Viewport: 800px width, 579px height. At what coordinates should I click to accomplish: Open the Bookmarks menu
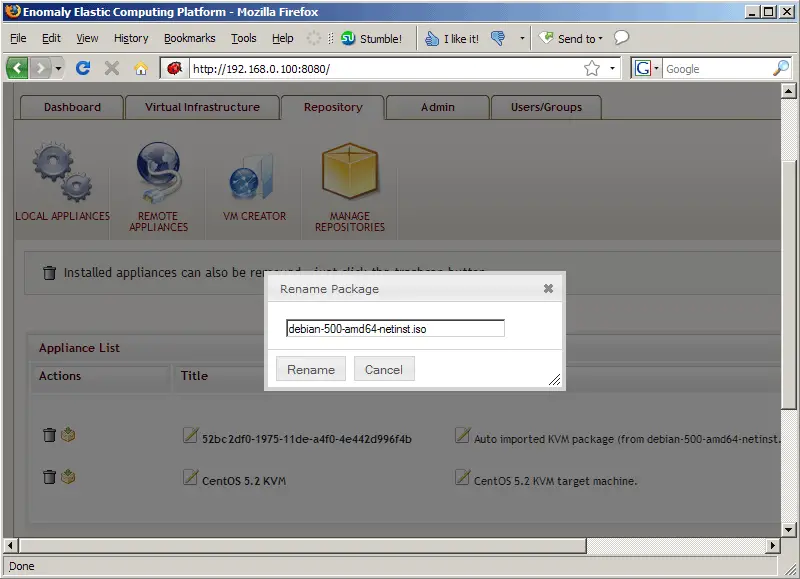189,38
